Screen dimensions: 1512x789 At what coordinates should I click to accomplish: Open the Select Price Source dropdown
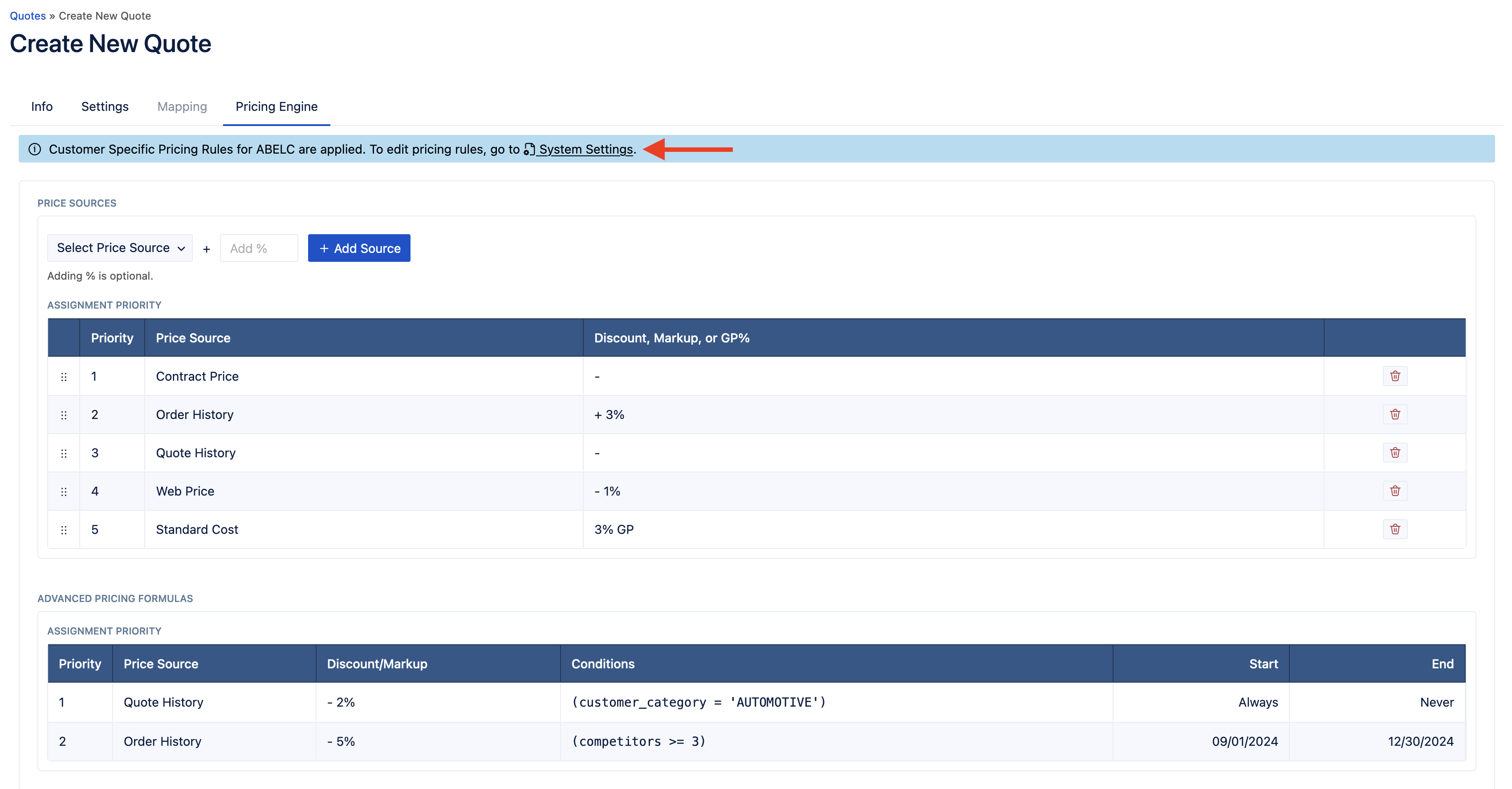[120, 248]
